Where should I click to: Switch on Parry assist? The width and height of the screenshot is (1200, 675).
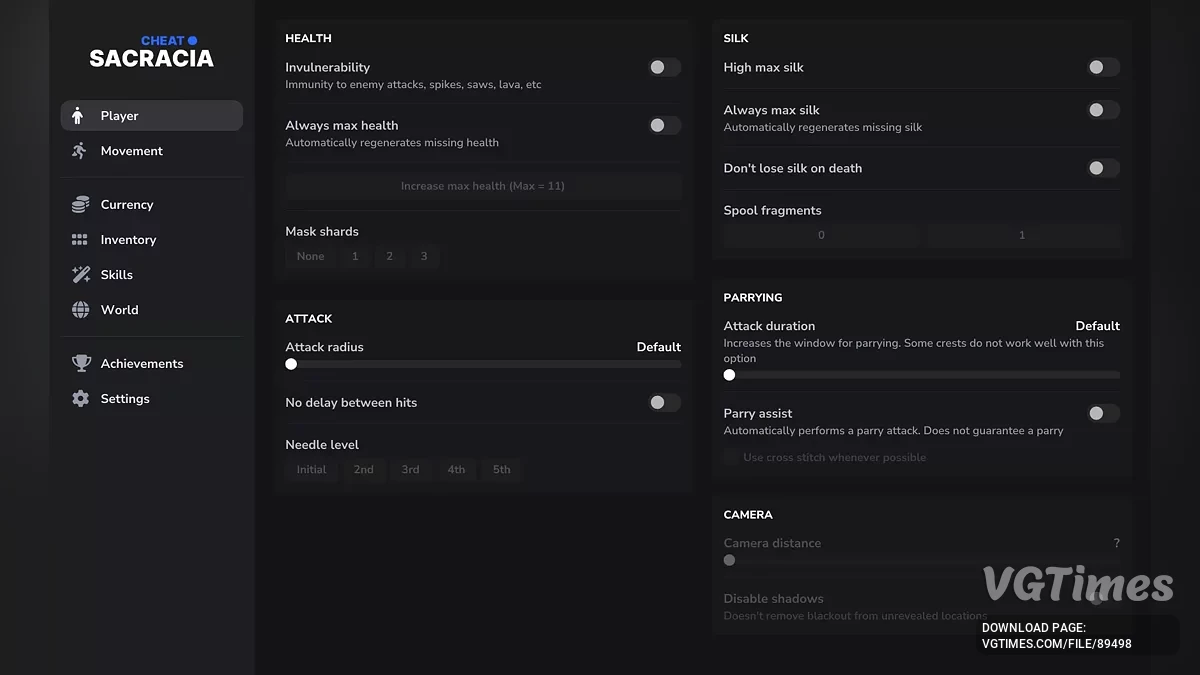[1103, 412]
